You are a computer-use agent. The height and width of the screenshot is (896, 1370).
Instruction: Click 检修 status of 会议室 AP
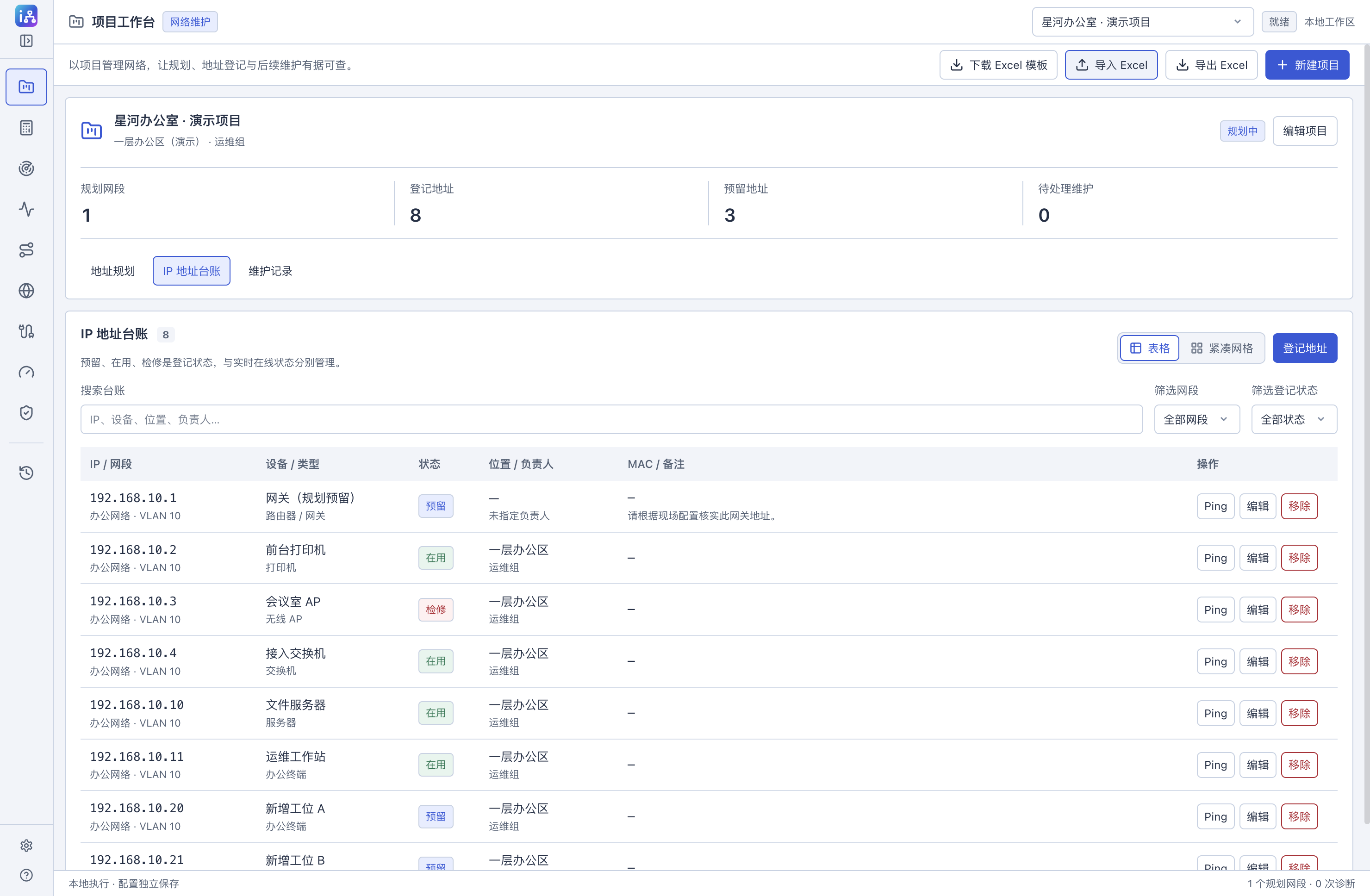point(436,610)
